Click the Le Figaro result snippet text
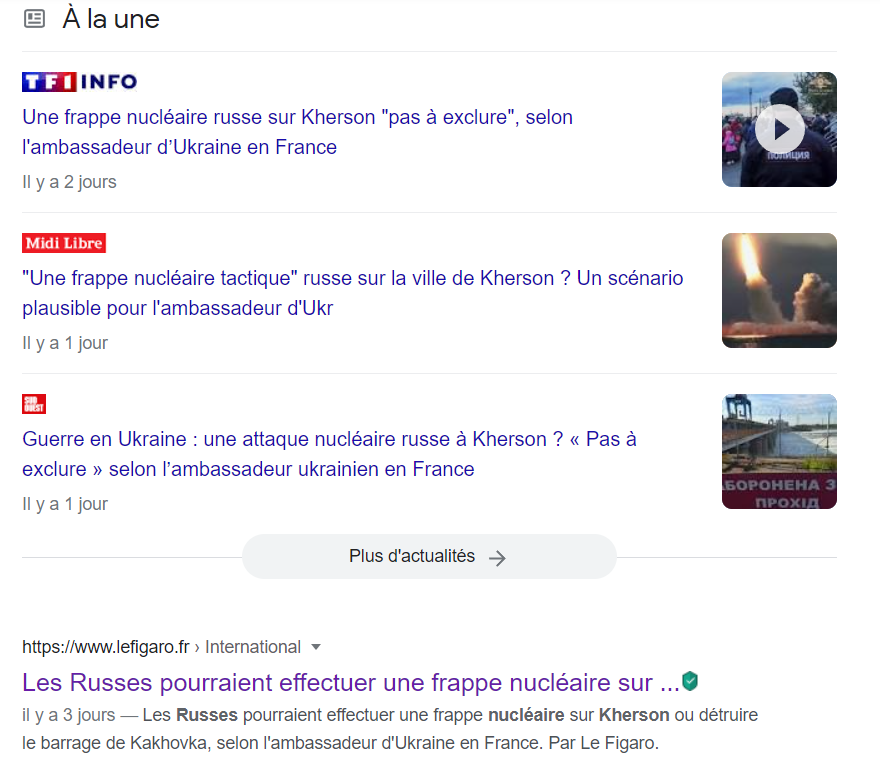This screenshot has width=880, height=765. pos(390,729)
